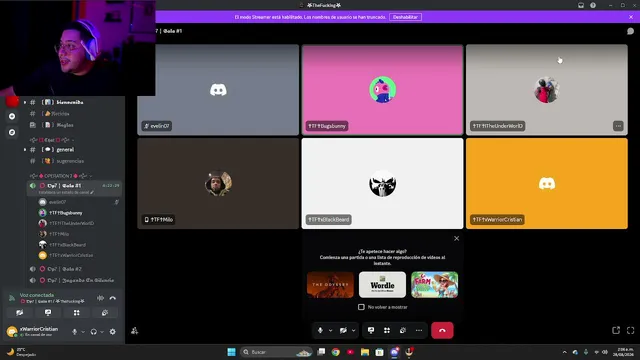Select BlackBeard in the voice member list
The width and height of the screenshot is (640, 360).
click(78, 244)
